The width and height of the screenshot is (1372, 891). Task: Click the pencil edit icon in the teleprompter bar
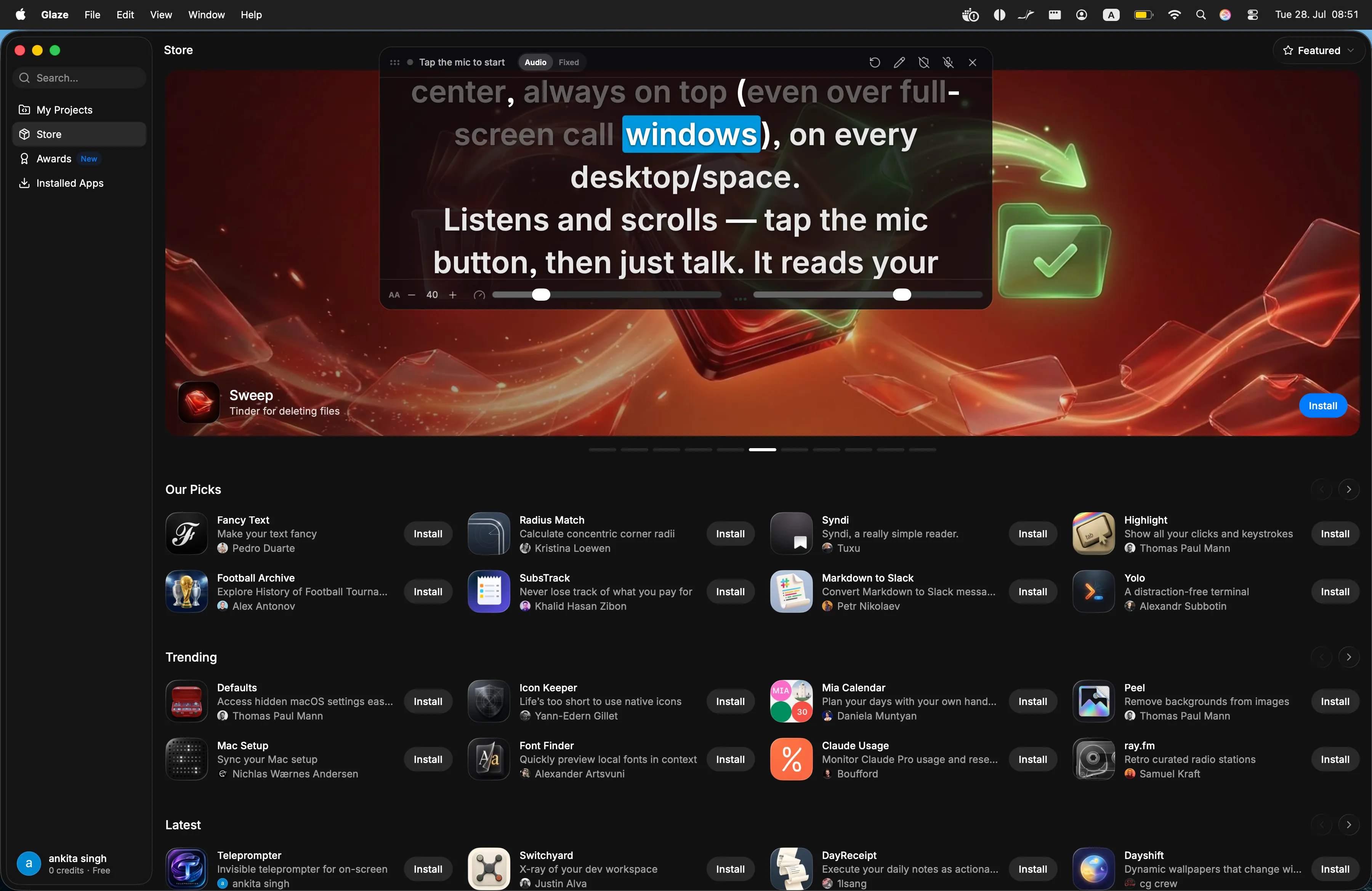899,62
